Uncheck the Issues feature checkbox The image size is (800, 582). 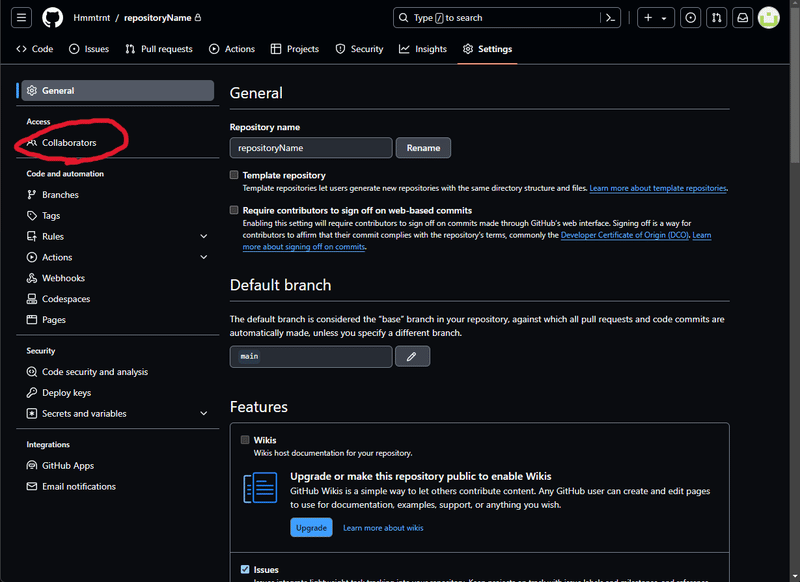coord(245,569)
